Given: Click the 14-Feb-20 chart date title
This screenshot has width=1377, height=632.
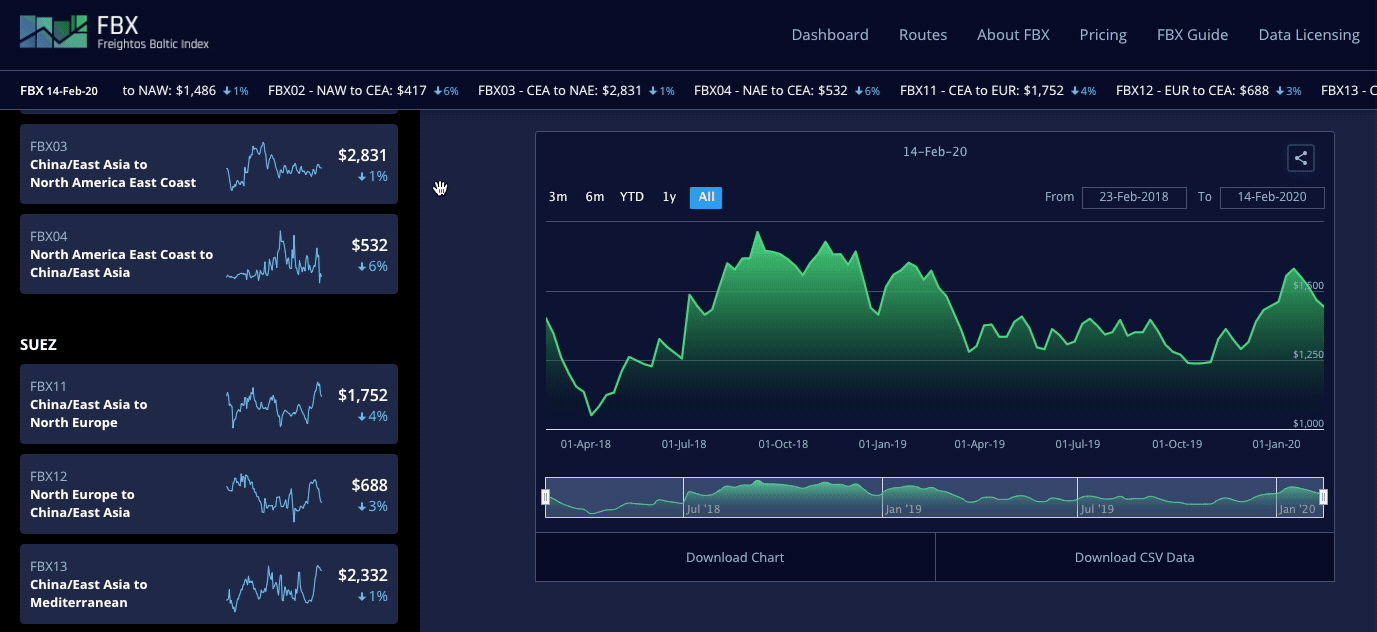Looking at the screenshot, I should tap(935, 152).
